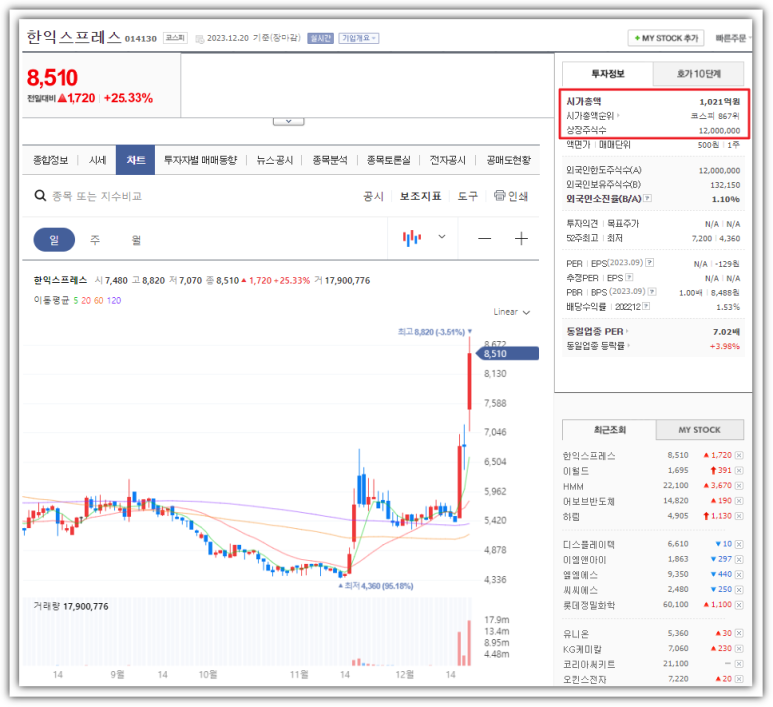Select the daily 일 chart period
The width and height of the screenshot is (773, 707).
click(54, 240)
